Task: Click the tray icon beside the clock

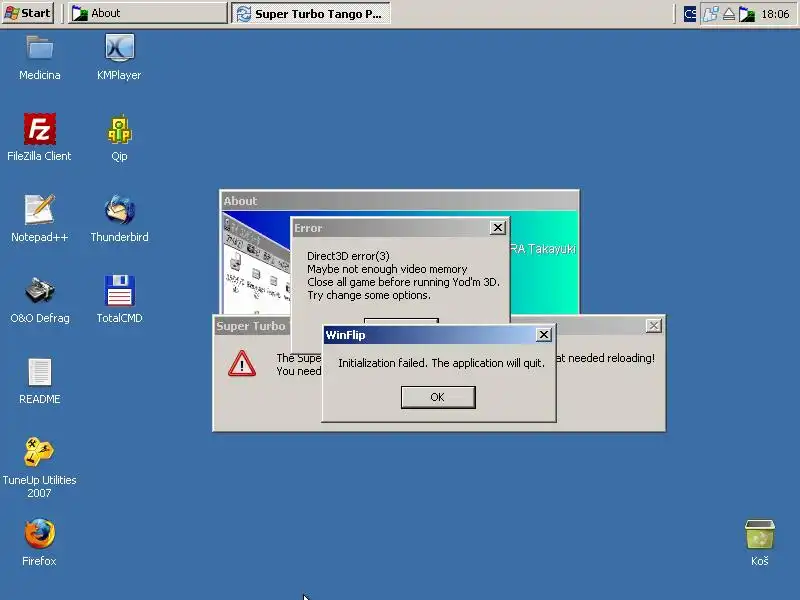Action: [x=747, y=14]
